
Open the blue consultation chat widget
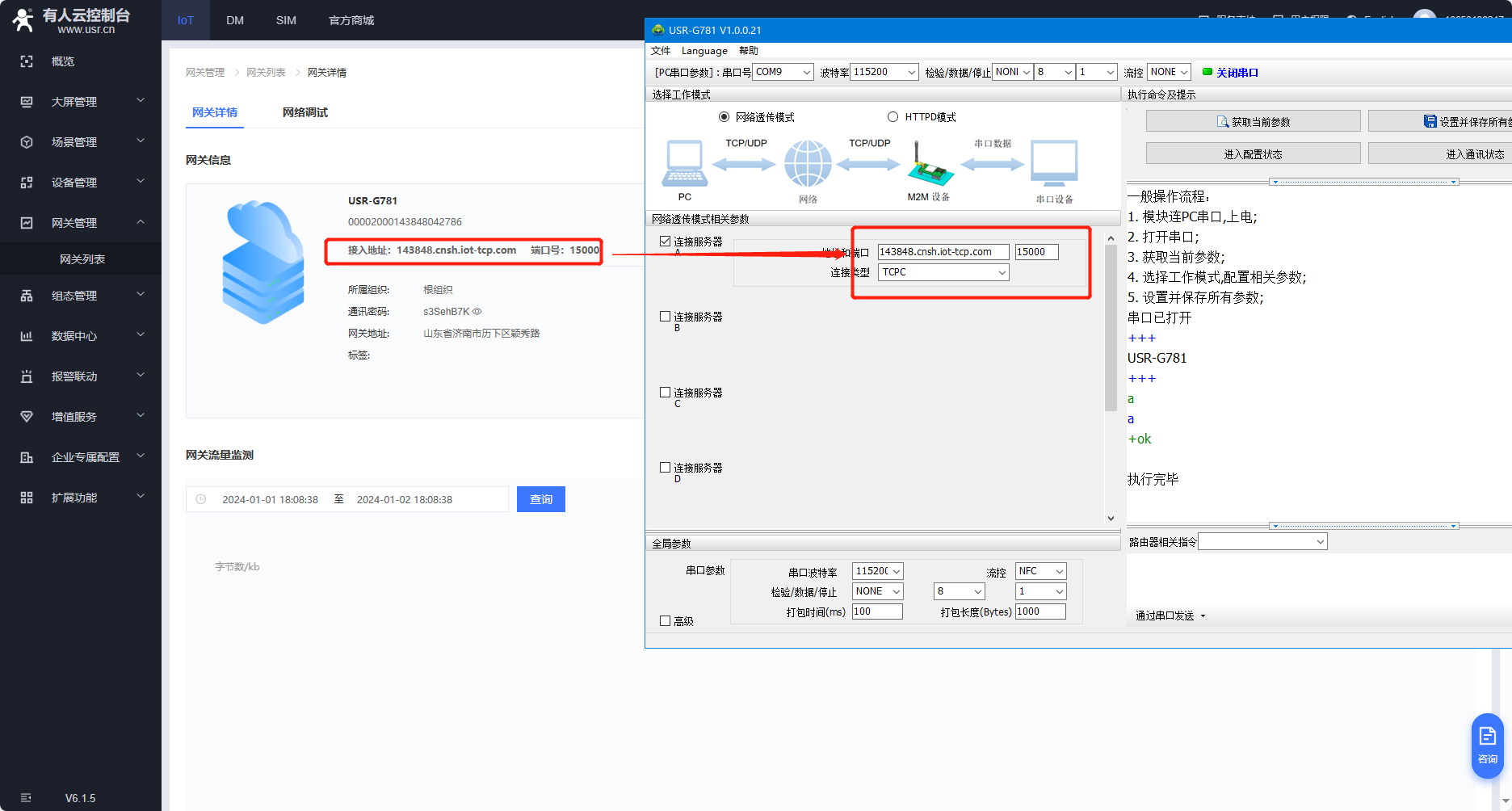[x=1487, y=745]
